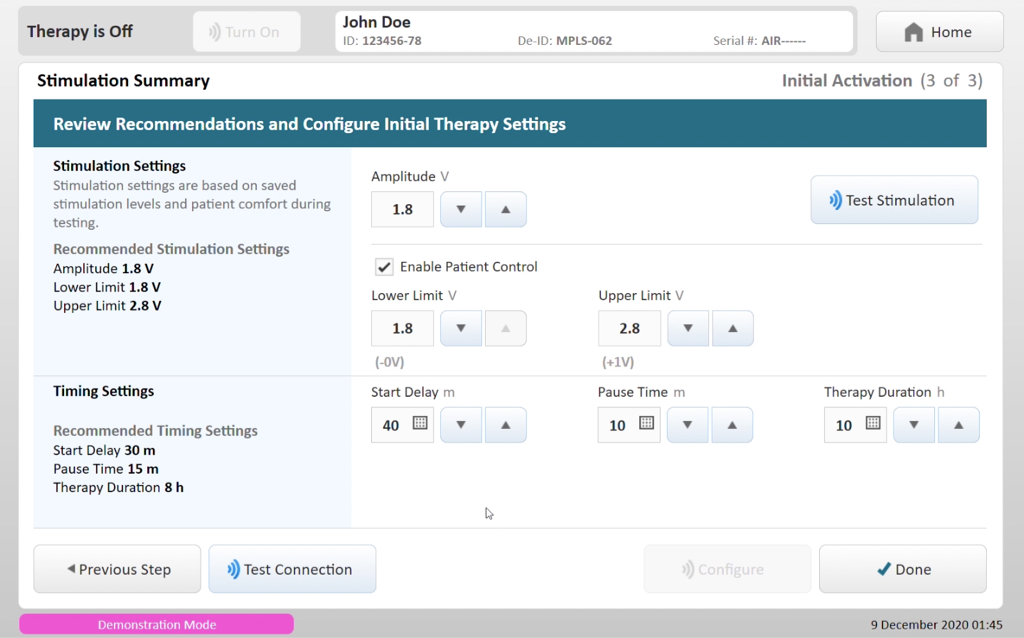Click the Serial # AIR text
Viewport: 1024px width, 638px height.
(760, 40)
